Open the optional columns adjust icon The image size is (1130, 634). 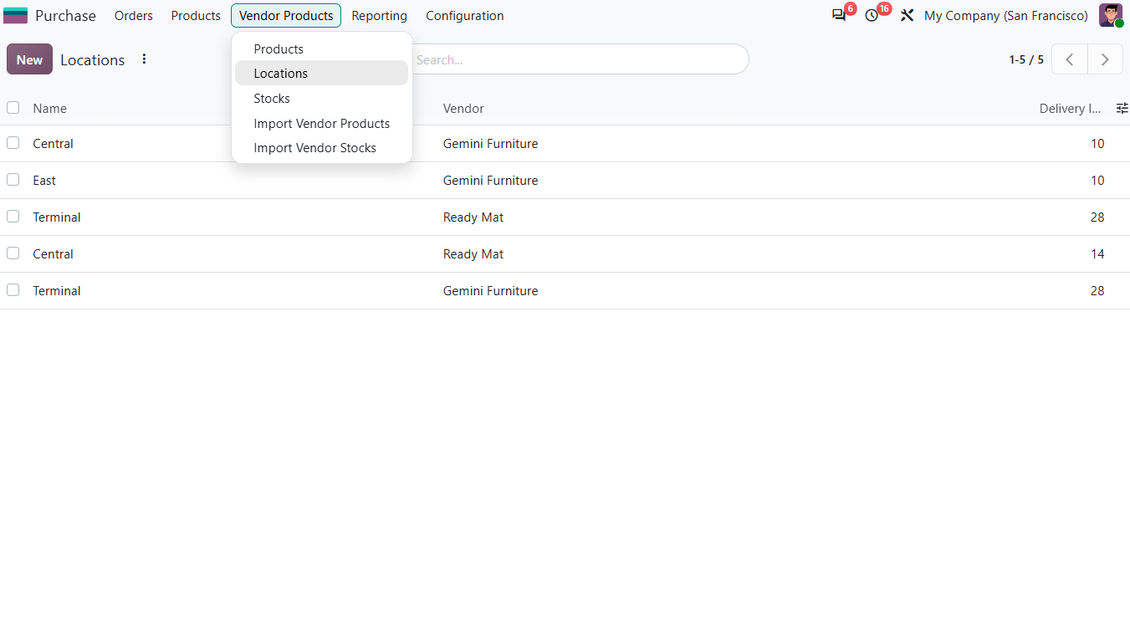tap(1121, 108)
